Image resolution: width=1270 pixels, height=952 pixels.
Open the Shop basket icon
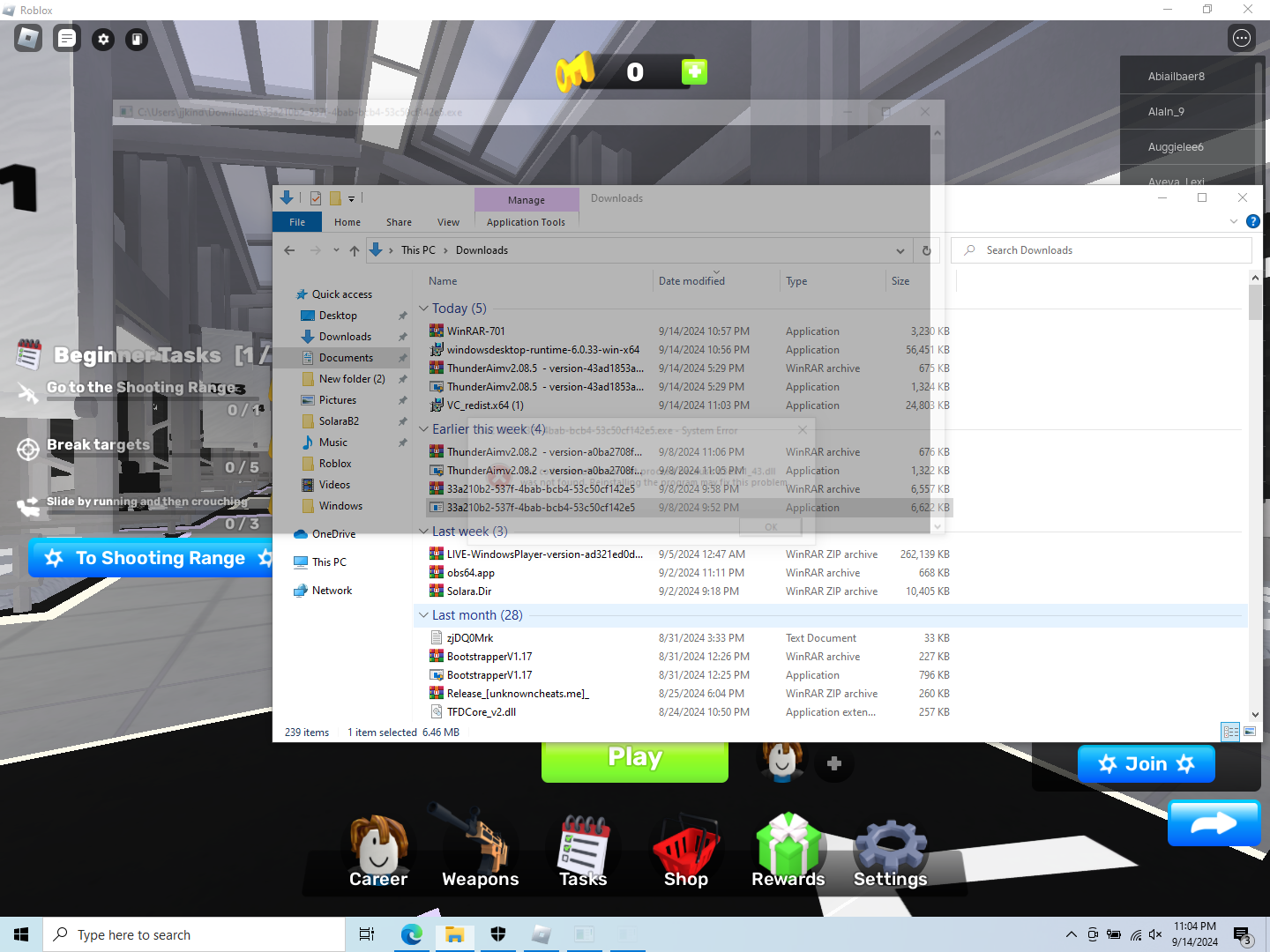686,851
